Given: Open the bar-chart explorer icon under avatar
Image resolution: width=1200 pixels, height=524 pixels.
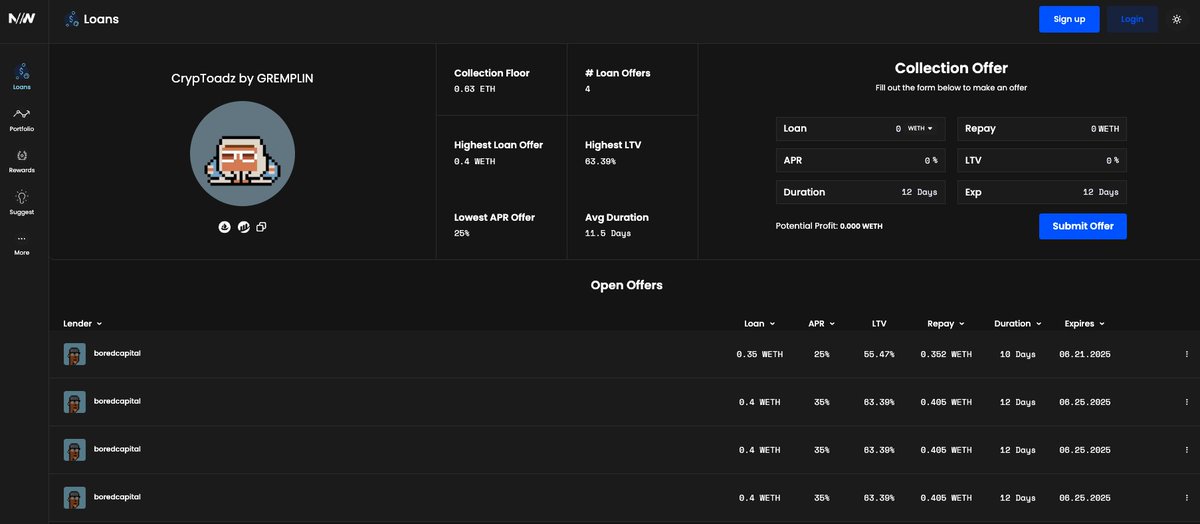Looking at the screenshot, I should tap(242, 227).
